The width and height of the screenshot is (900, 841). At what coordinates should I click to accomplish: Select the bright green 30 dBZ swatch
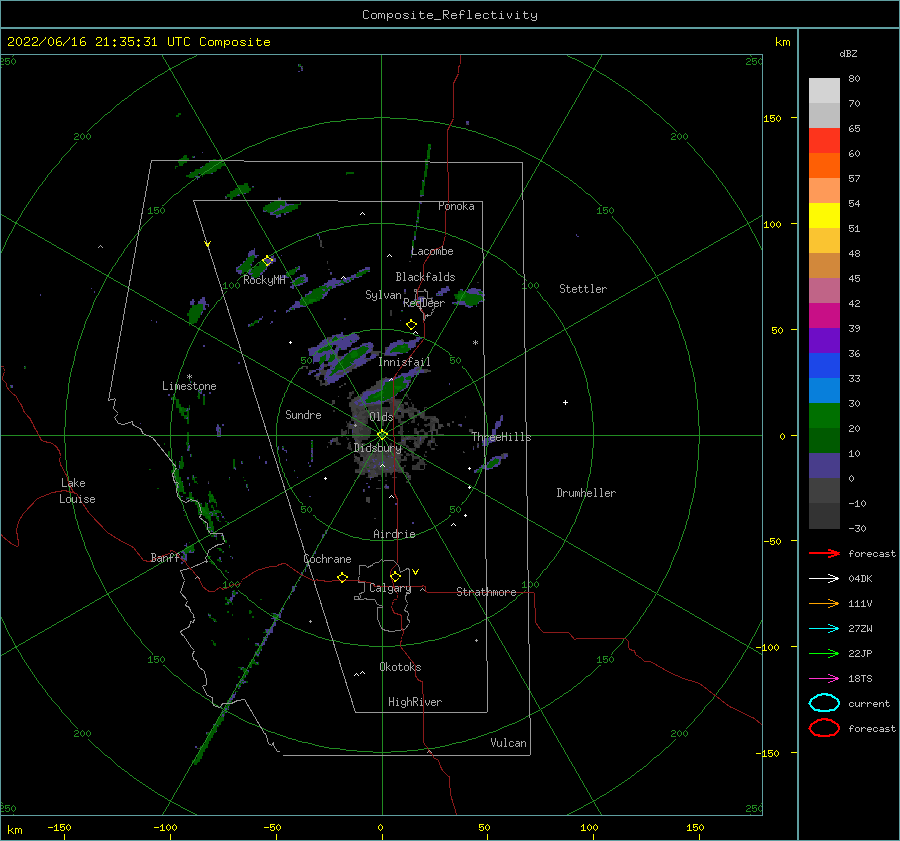point(824,415)
